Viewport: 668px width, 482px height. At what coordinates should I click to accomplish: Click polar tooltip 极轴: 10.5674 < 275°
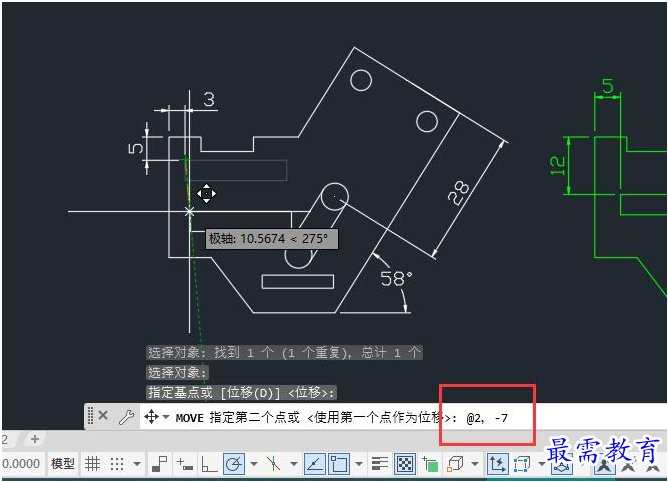point(271,239)
